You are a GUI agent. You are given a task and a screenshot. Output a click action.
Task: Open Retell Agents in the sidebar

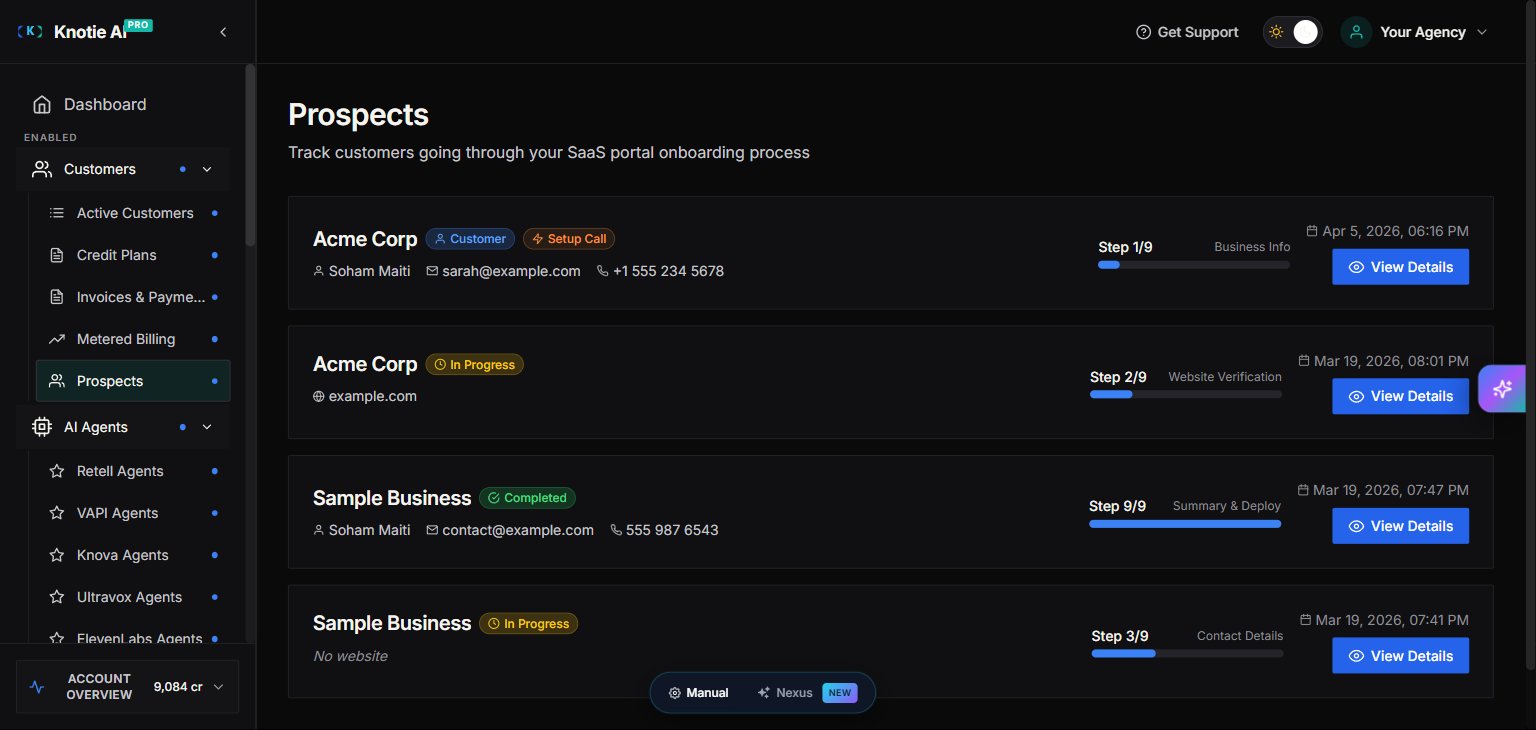[x=133, y=471]
